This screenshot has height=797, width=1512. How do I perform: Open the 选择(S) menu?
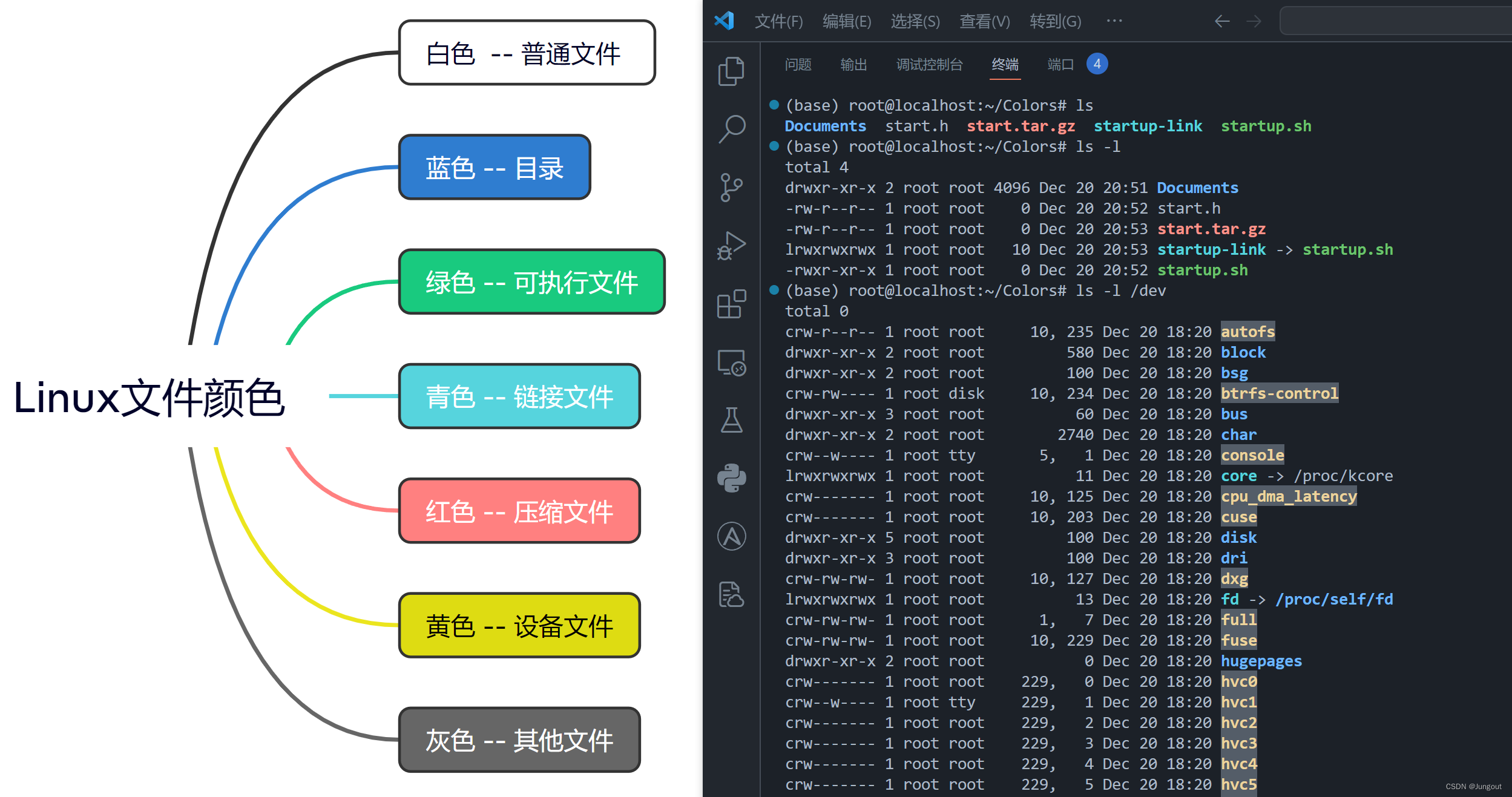(x=915, y=21)
